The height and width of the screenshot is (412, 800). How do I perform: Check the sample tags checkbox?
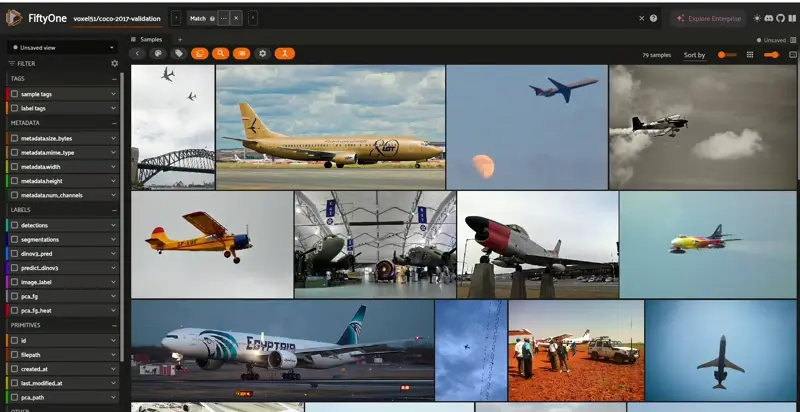(15, 94)
